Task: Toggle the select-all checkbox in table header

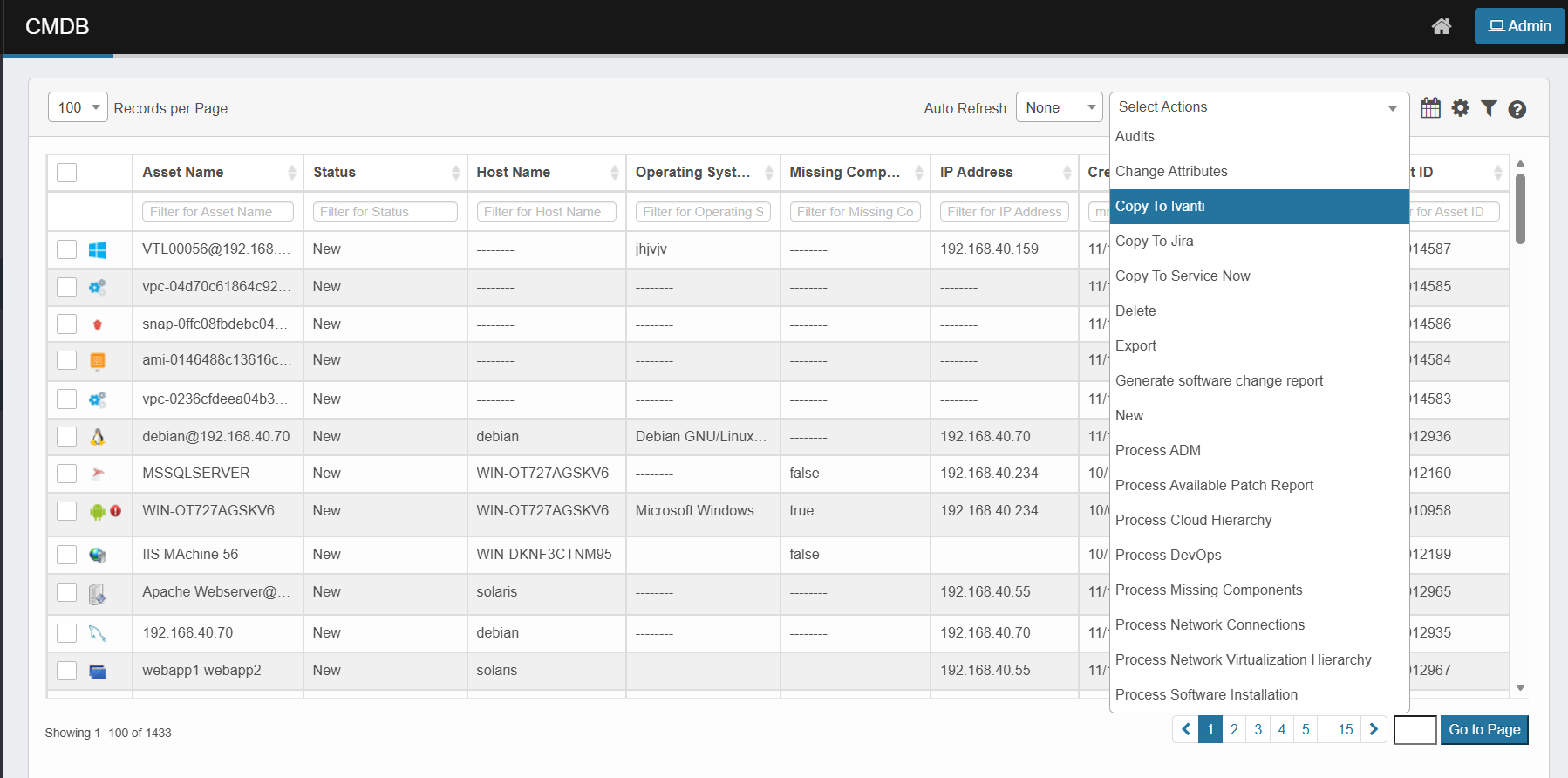Action: click(x=67, y=173)
